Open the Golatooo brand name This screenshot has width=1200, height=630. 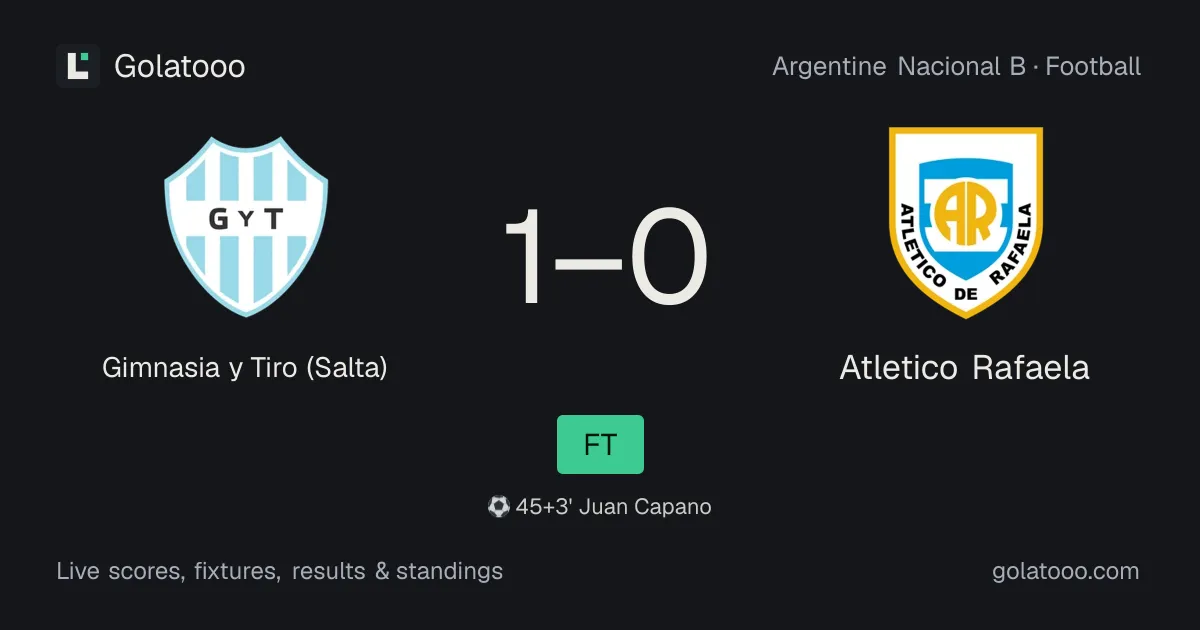pos(180,67)
